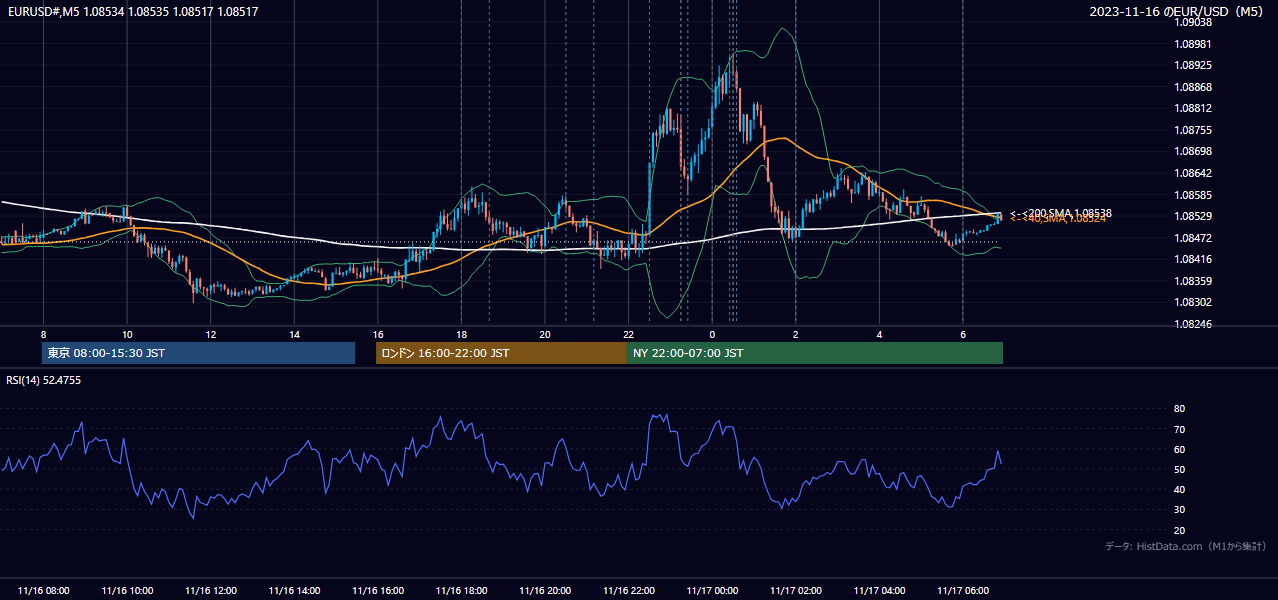Screen dimensions: 1278x600
Task: Click price axis label 1.08812
Action: click(1193, 108)
